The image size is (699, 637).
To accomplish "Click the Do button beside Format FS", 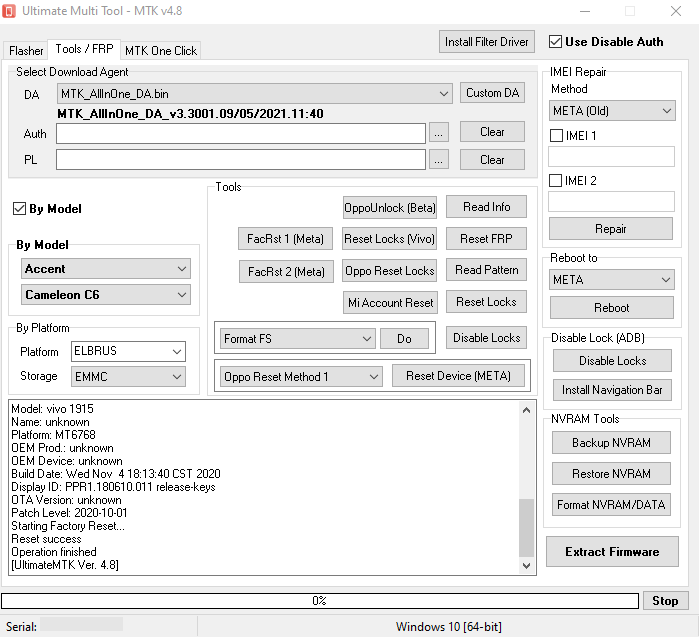I will point(404,339).
